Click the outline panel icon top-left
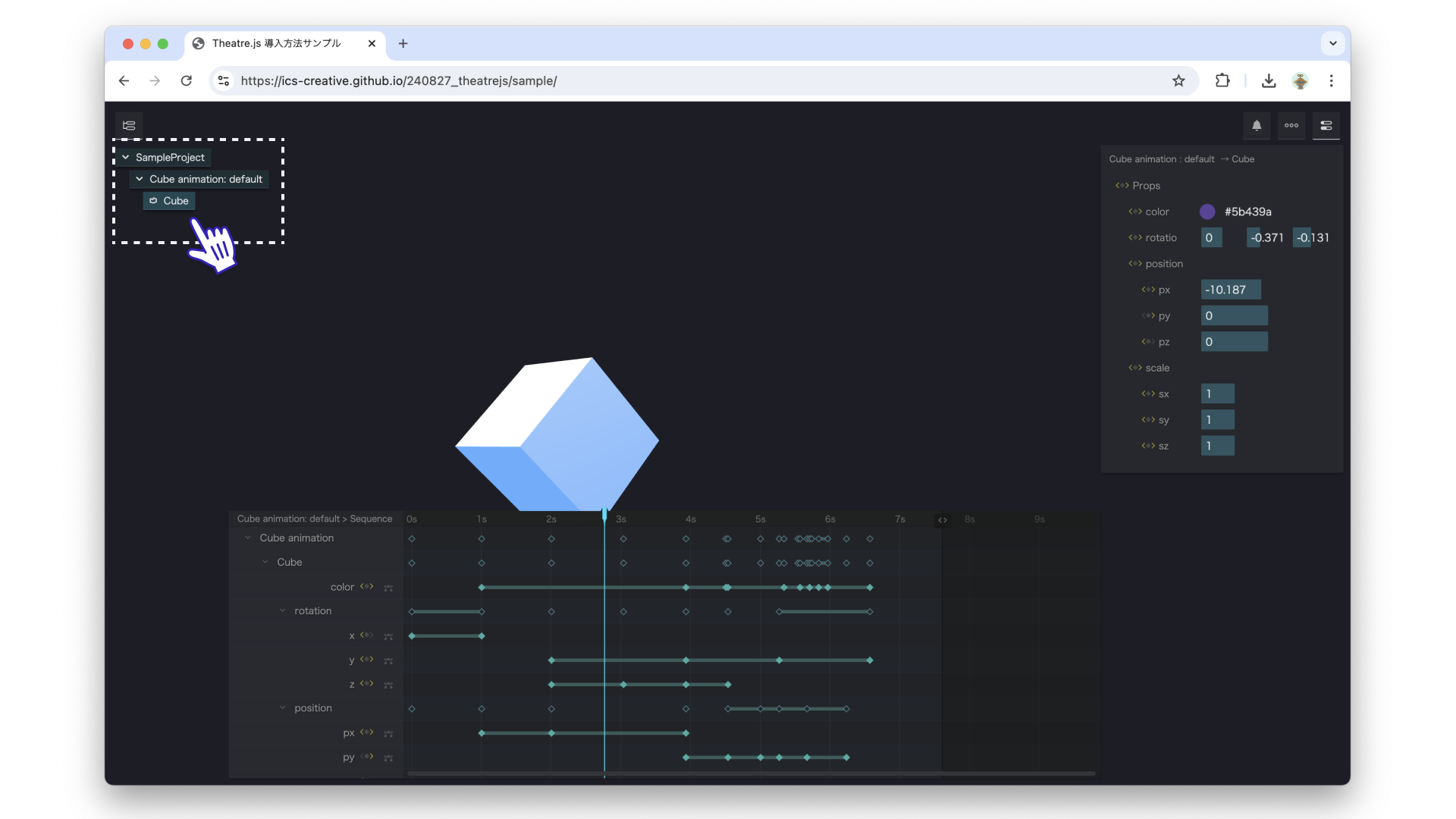 [128, 125]
